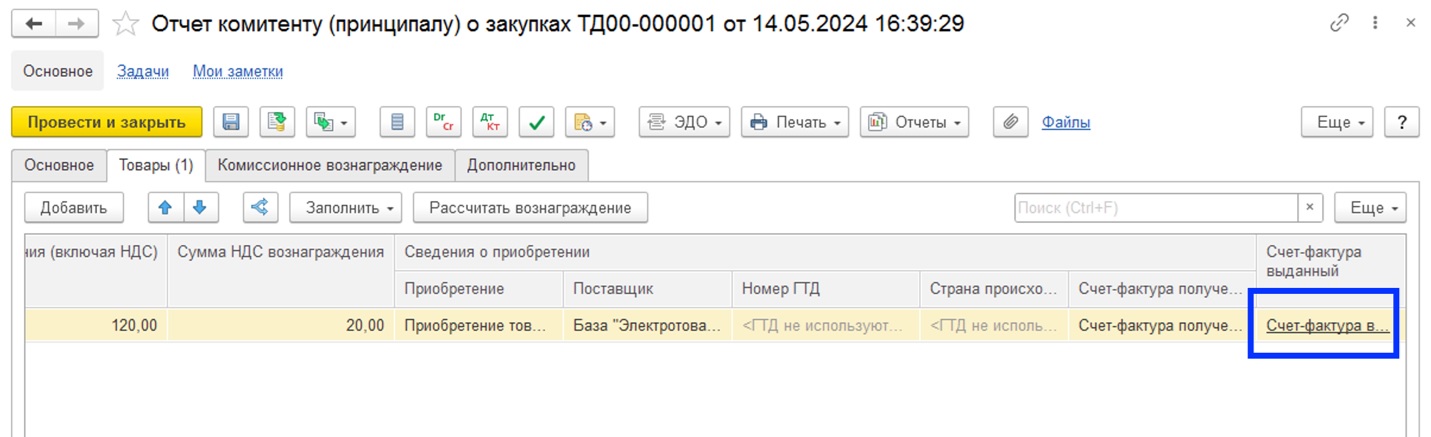Open the ДтКт postings icon
1431x437 pixels.
pos(489,122)
